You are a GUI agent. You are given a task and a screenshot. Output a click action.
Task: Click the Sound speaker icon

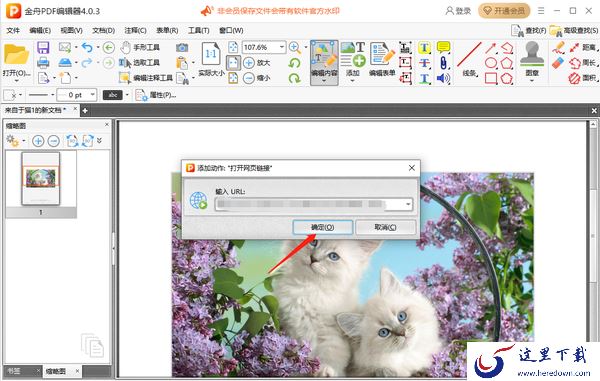coord(443,78)
